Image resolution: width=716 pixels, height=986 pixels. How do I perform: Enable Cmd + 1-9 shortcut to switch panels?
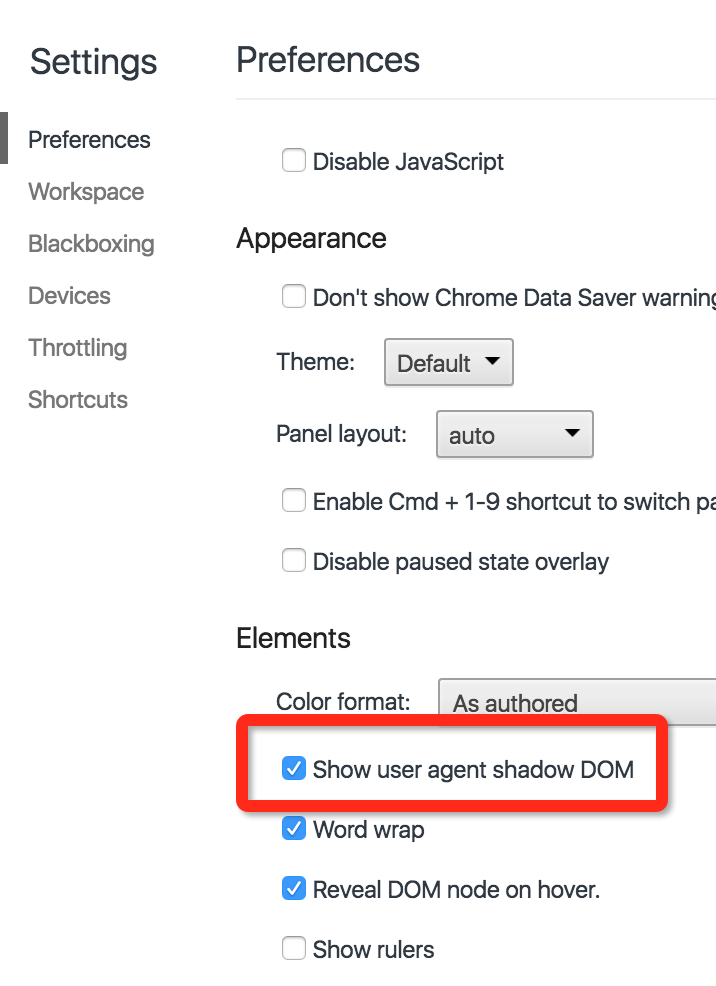point(294,501)
